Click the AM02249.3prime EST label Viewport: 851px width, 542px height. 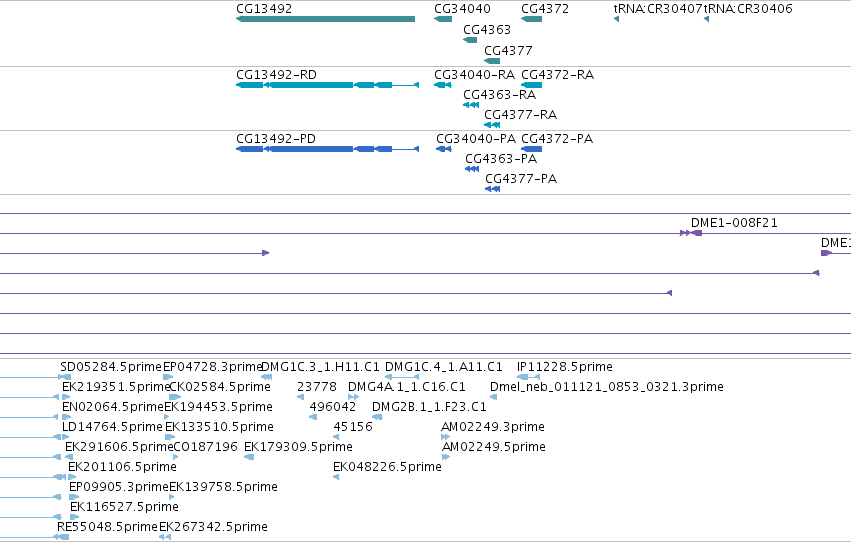[493, 427]
